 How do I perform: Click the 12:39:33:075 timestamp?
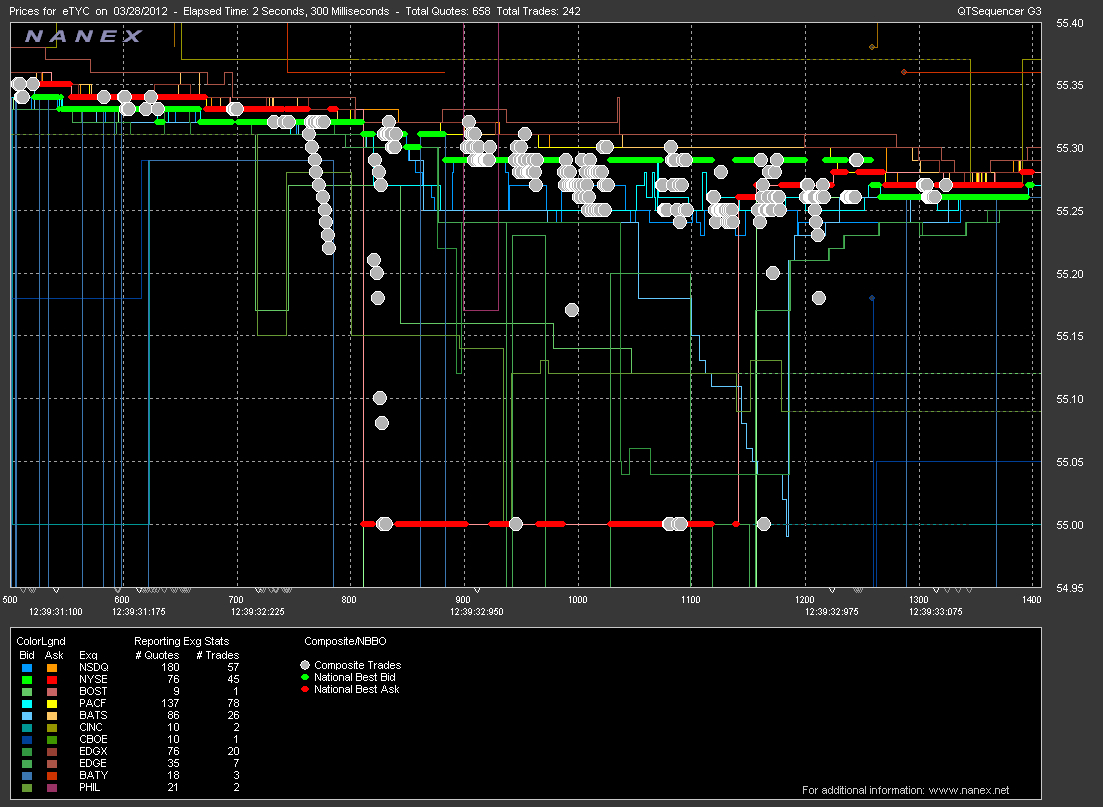tap(936, 611)
